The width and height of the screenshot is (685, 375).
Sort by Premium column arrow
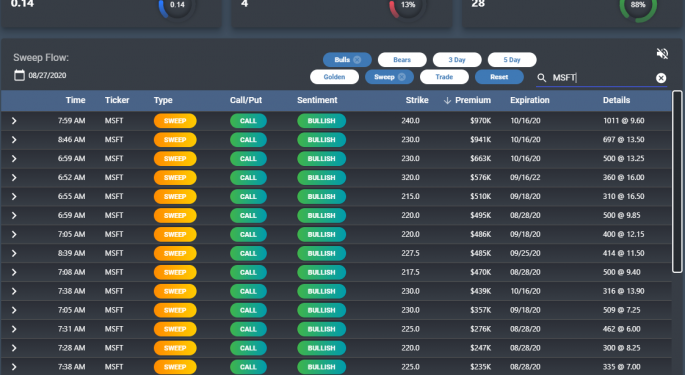point(447,101)
